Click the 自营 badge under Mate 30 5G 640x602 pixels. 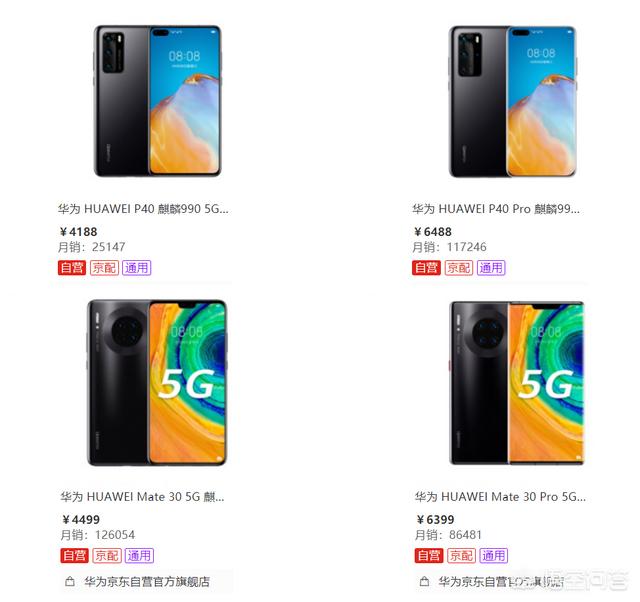click(74, 555)
